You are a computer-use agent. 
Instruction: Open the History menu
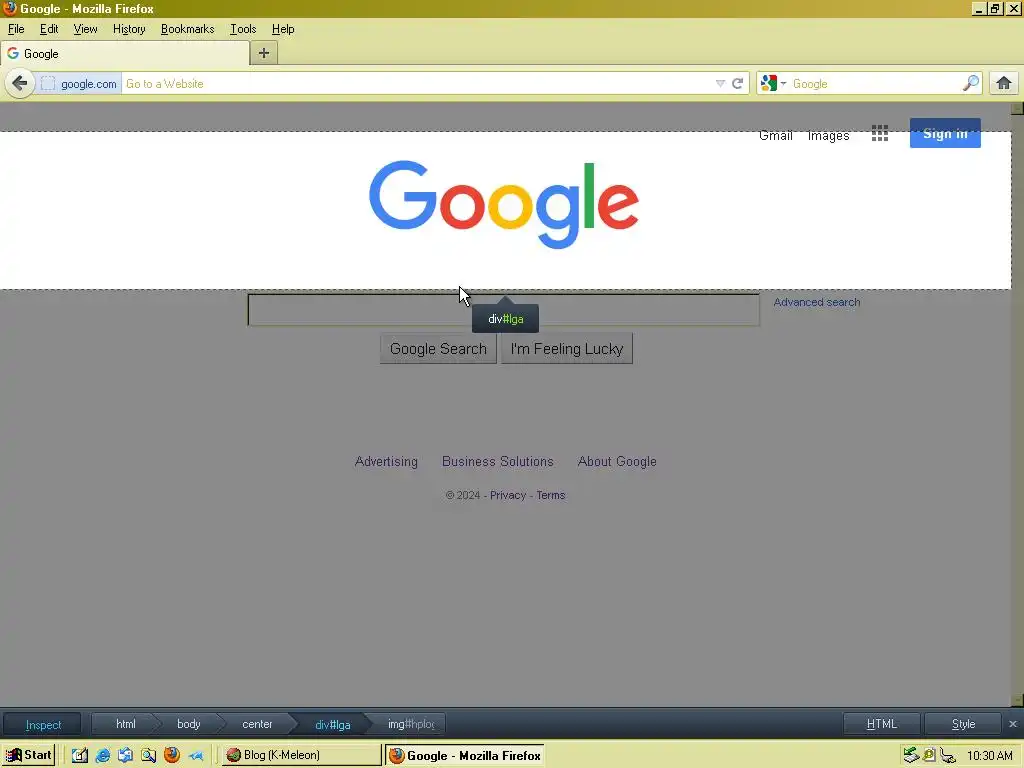[x=129, y=29]
